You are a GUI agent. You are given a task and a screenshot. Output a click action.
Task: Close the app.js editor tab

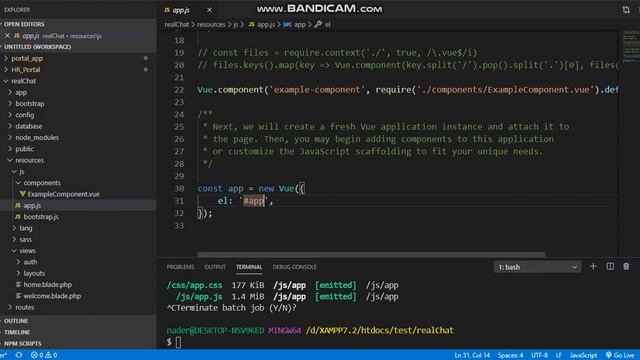click(209, 10)
